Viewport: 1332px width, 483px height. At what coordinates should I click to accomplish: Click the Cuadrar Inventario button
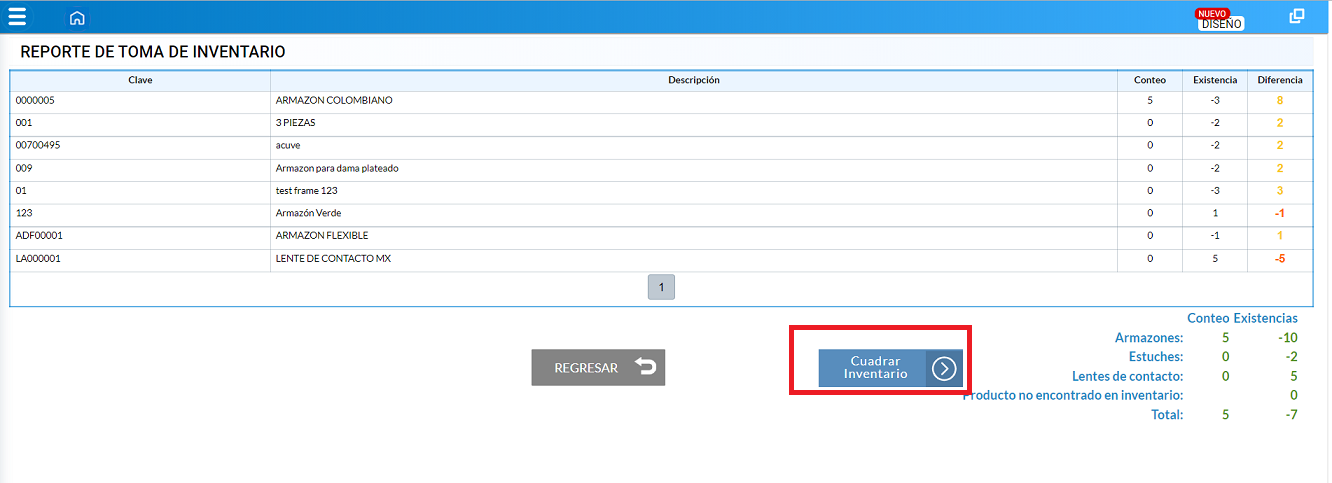pyautogui.click(x=890, y=368)
